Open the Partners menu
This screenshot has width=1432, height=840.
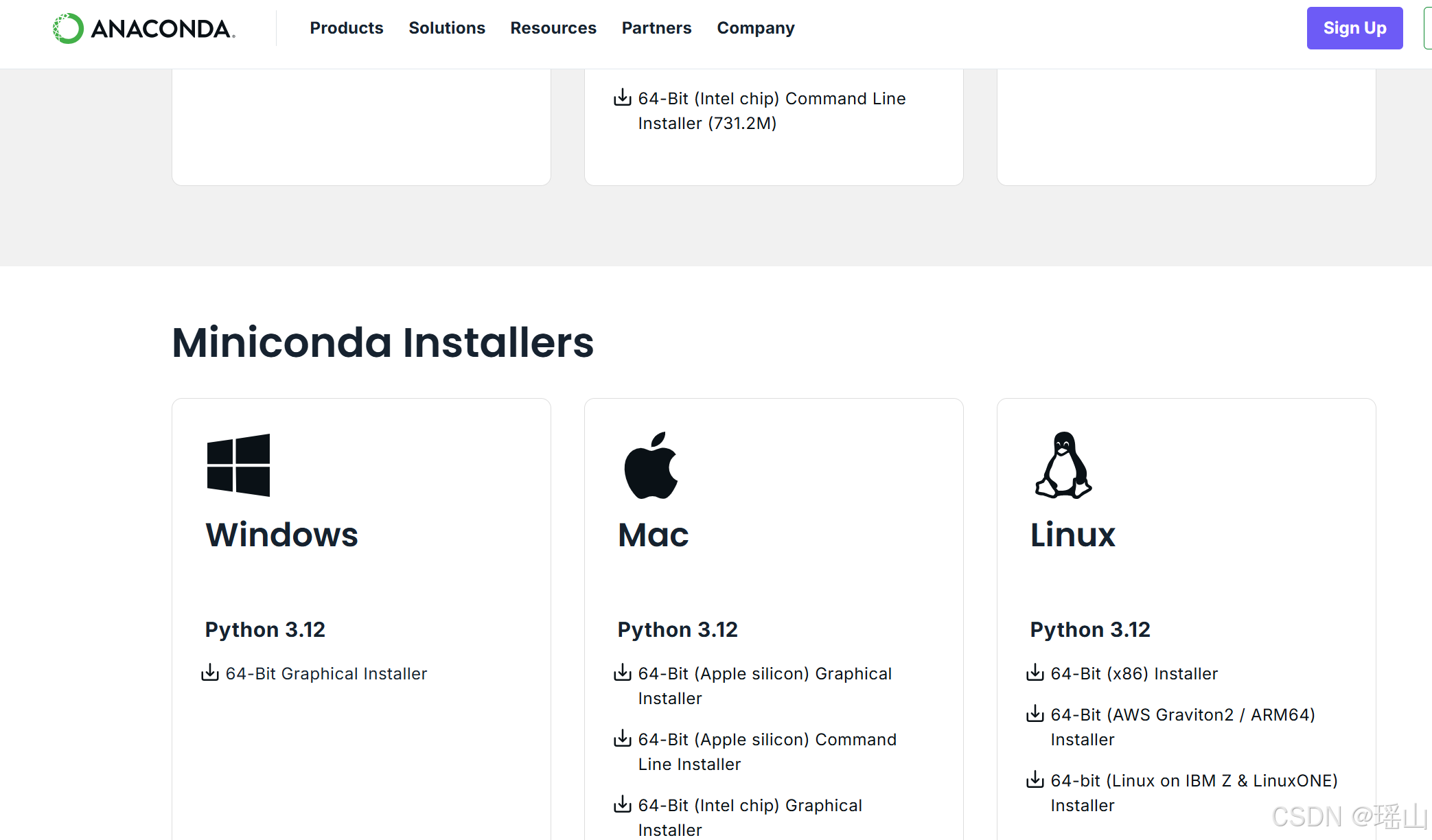pyautogui.click(x=656, y=28)
